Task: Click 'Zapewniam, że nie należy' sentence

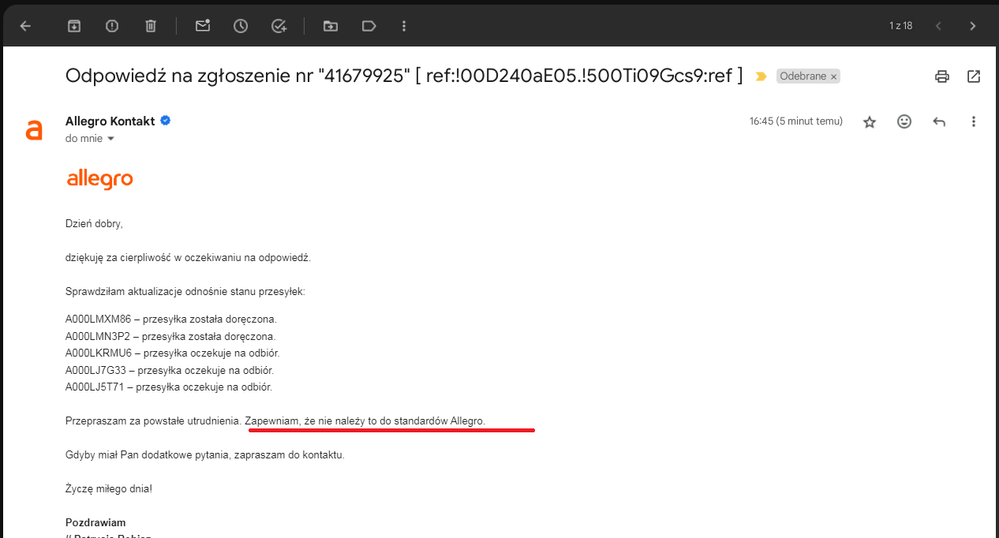Action: coord(364,421)
